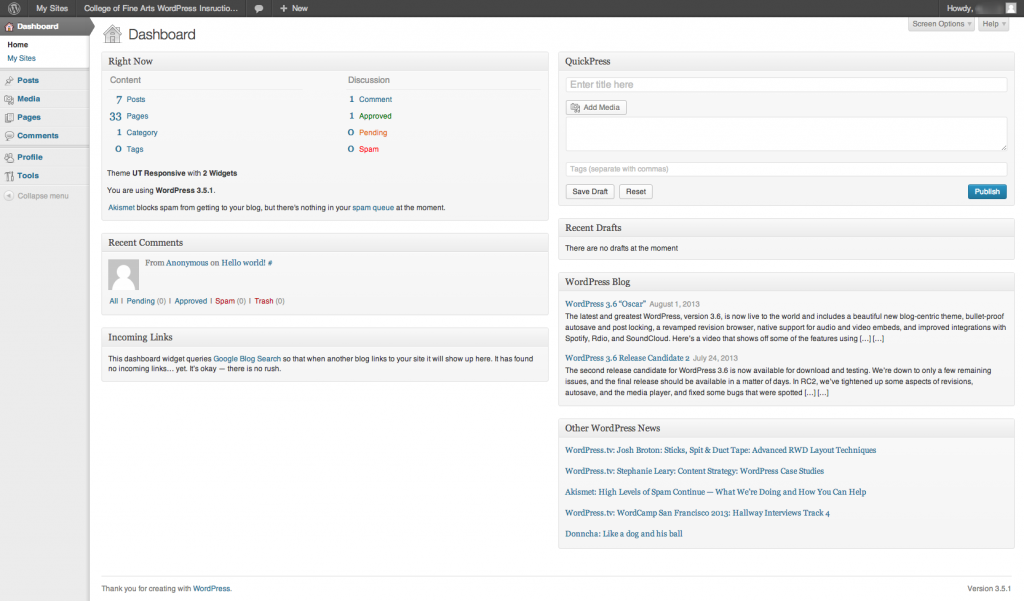
Task: Open the WordCamp San Francisco 2013 link
Action: pyautogui.click(x=697, y=513)
